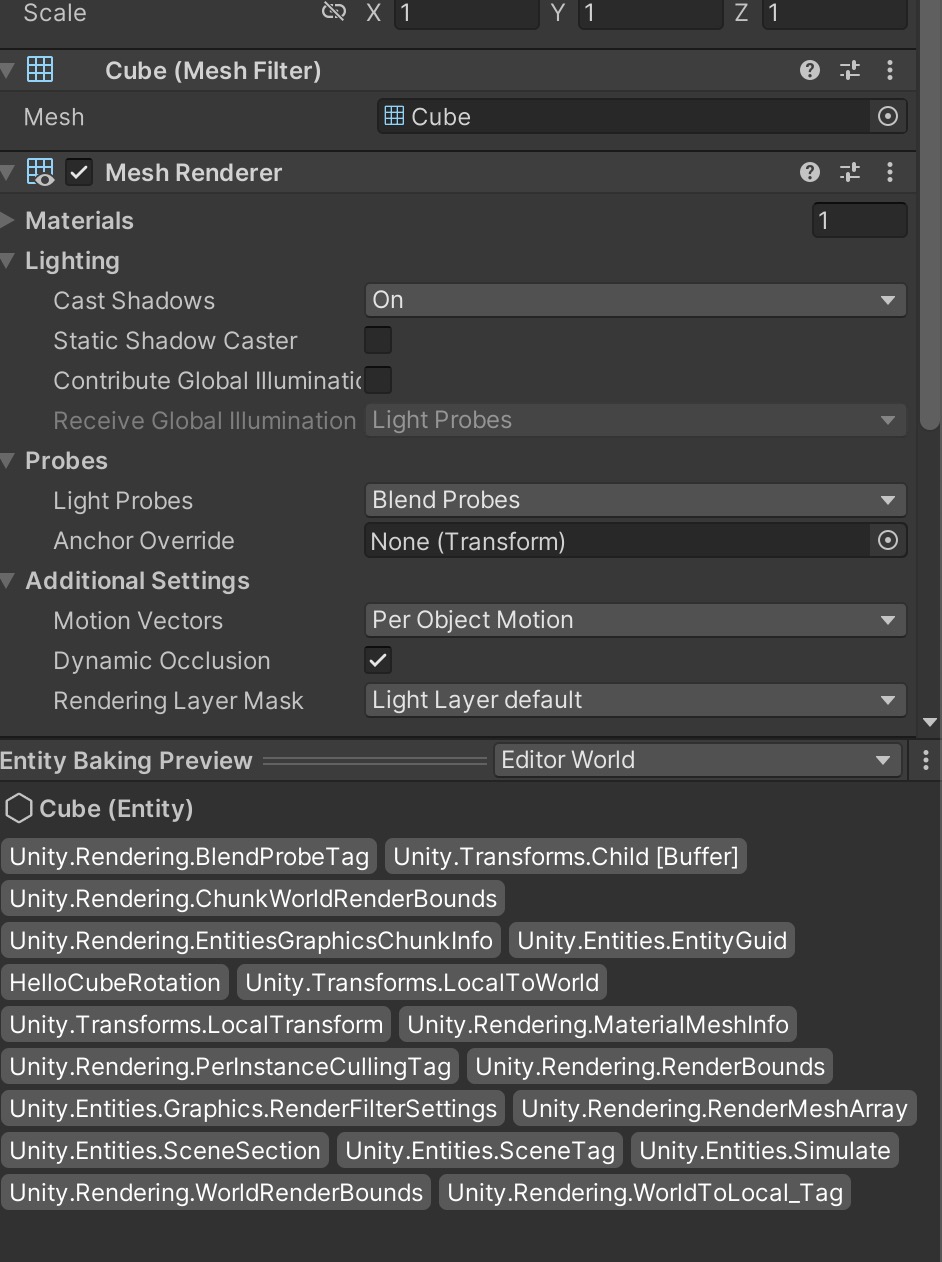This screenshot has height=1262, width=942.
Task: Select the HelloCubeRotation component tag
Action: tap(114, 981)
